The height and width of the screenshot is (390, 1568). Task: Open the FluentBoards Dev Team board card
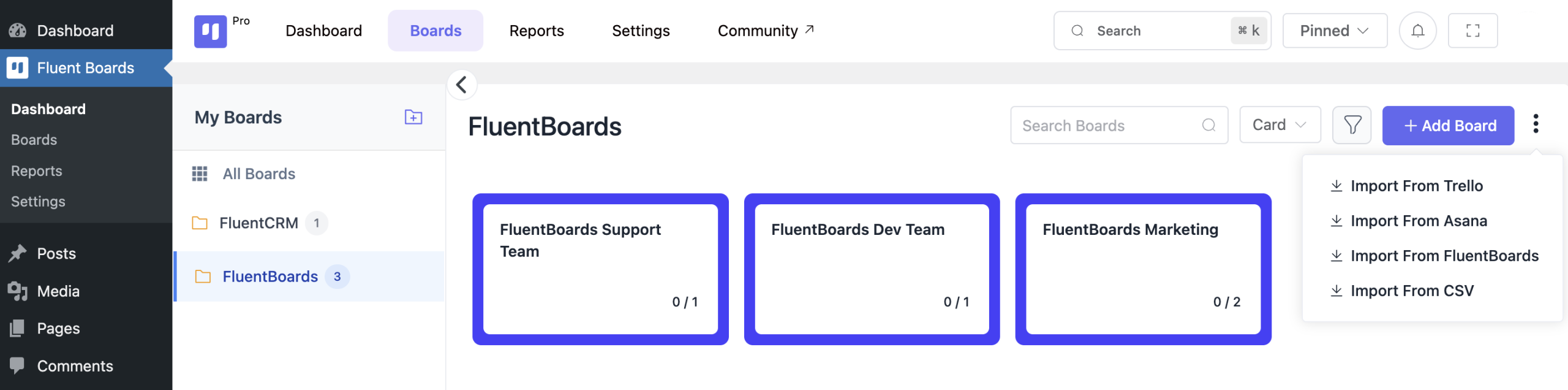[x=872, y=269]
